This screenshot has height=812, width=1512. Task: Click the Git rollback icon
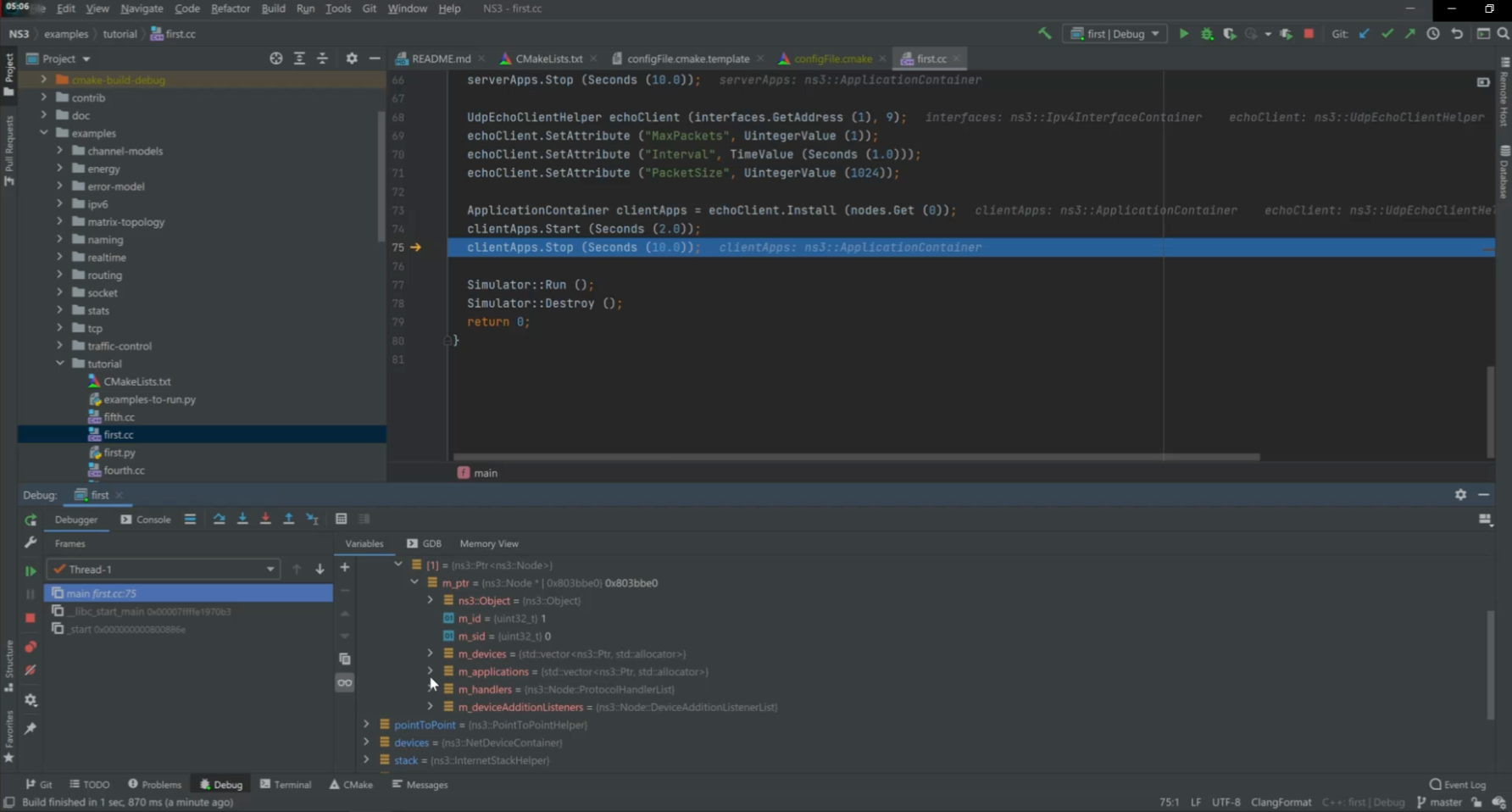[1457, 34]
